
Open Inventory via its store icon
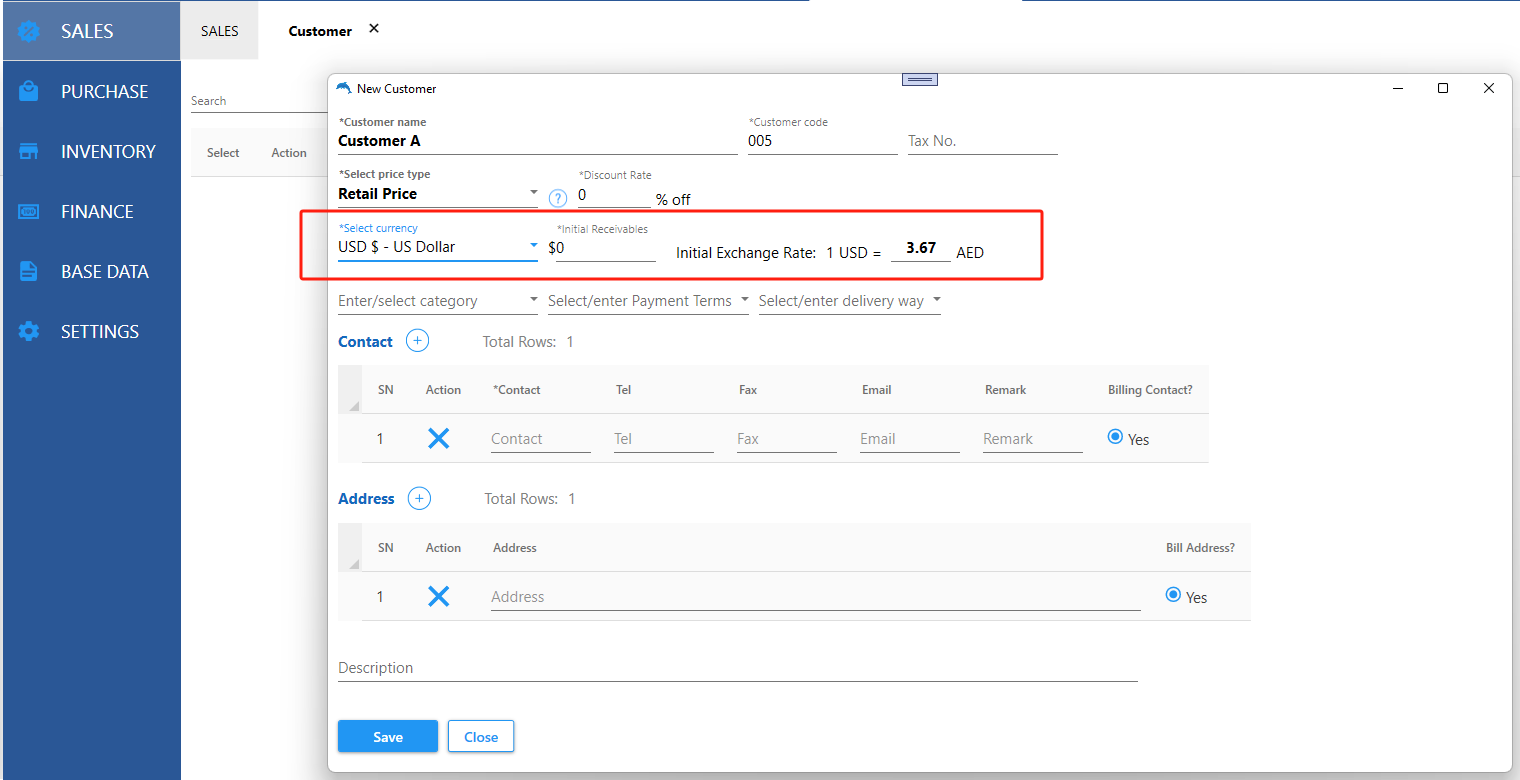[29, 151]
